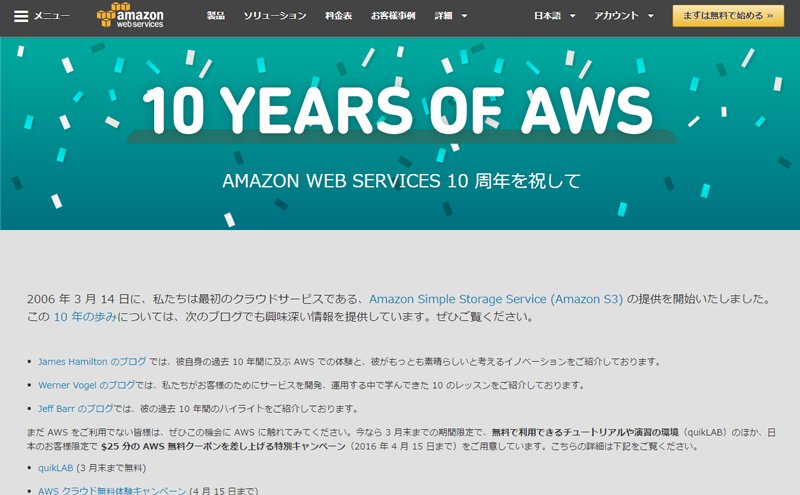This screenshot has height=495, width=800.
Task: Go to the 料金表 nav item
Action: 339,16
